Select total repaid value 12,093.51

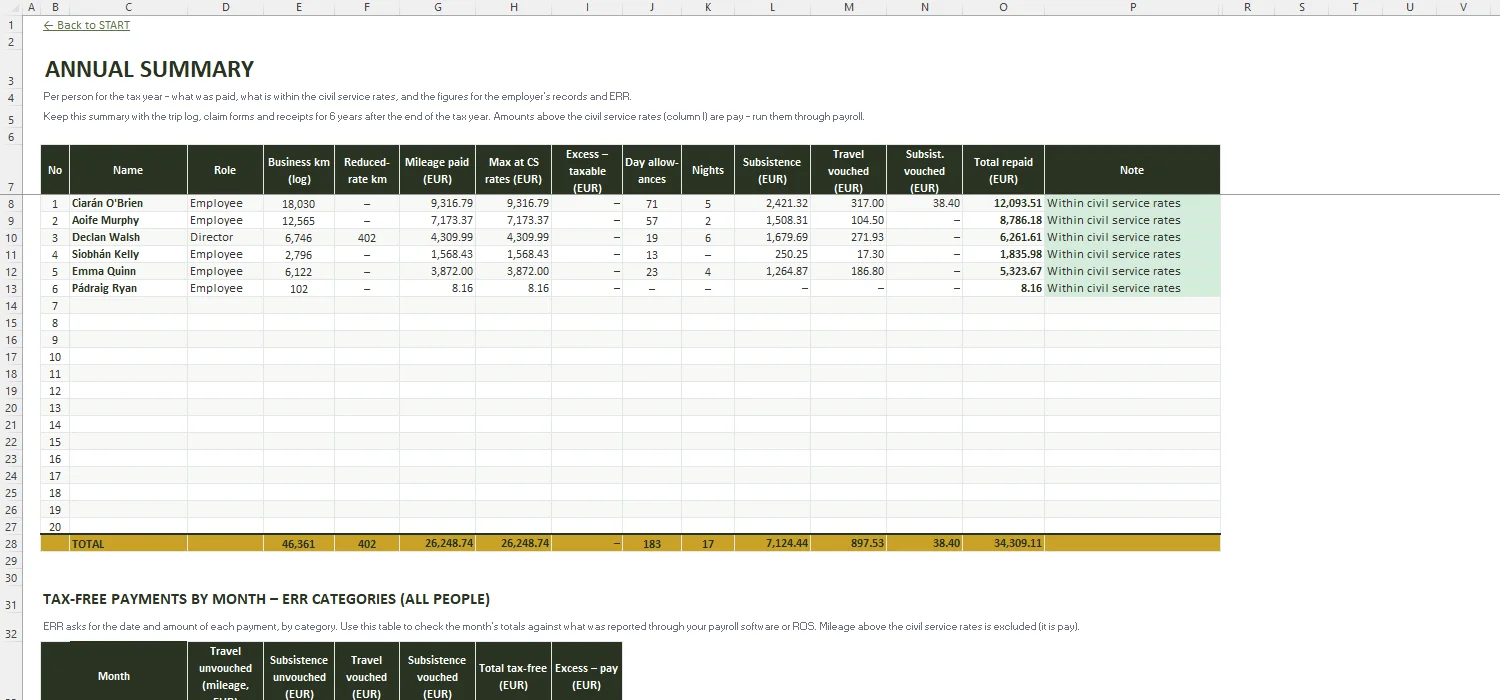click(1003, 203)
